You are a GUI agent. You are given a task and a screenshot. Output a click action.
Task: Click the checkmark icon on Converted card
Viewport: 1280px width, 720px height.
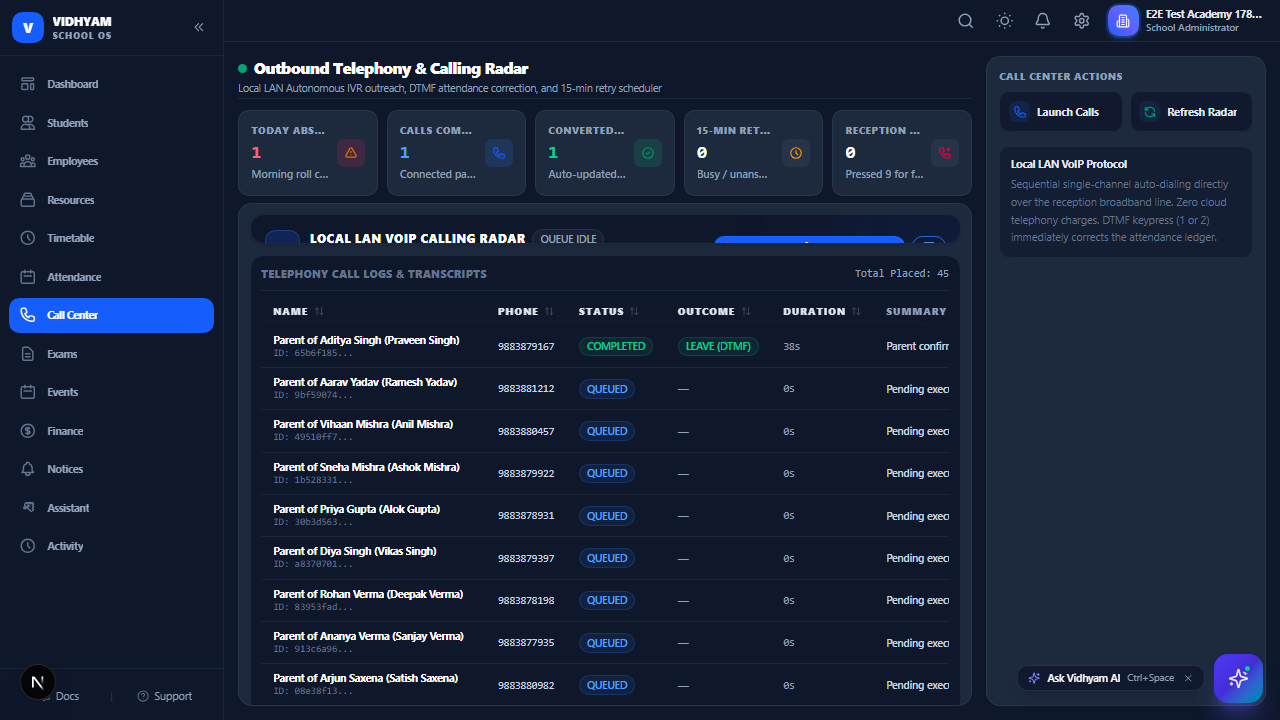[x=648, y=153]
